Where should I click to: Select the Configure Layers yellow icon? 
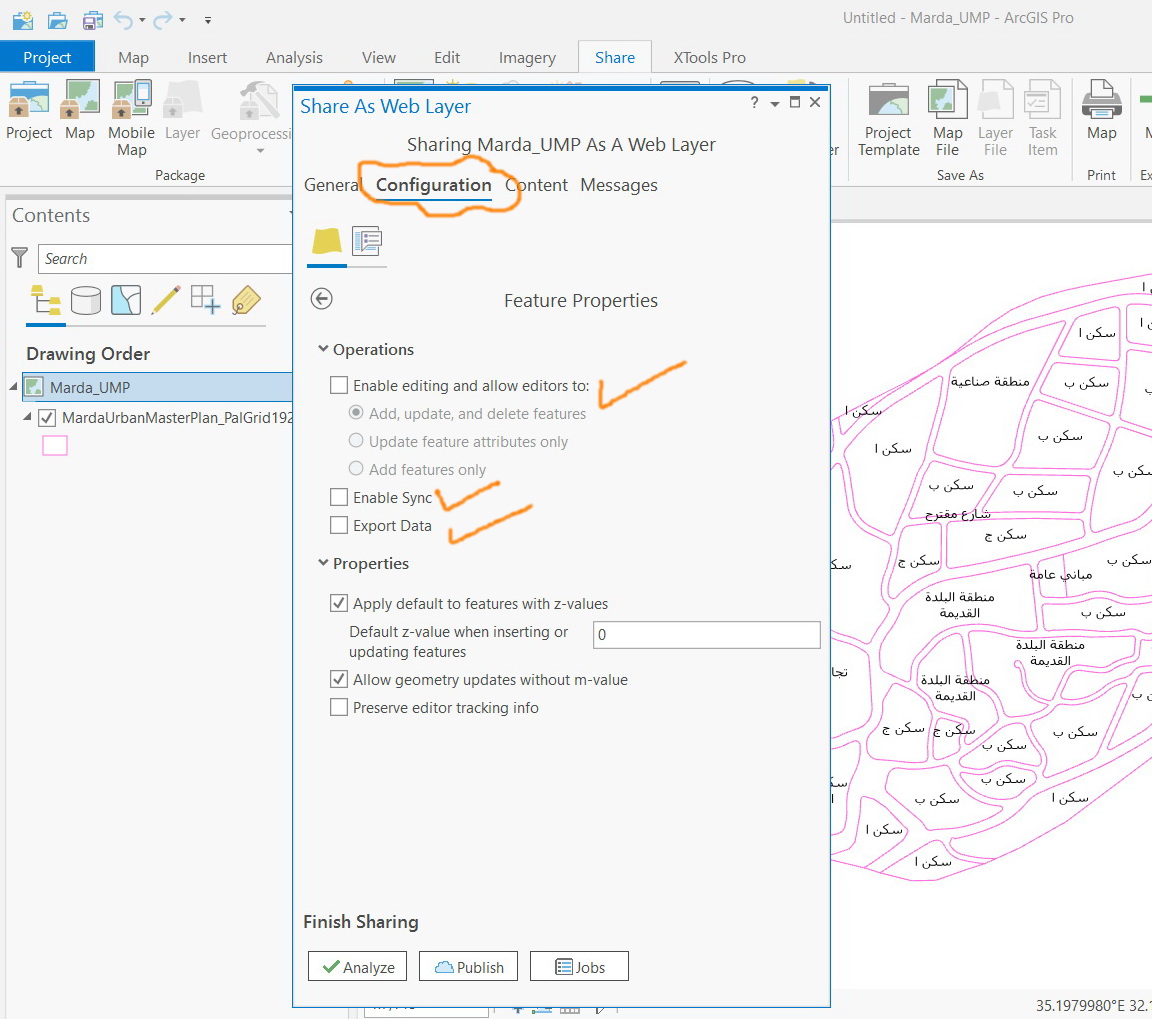[327, 242]
